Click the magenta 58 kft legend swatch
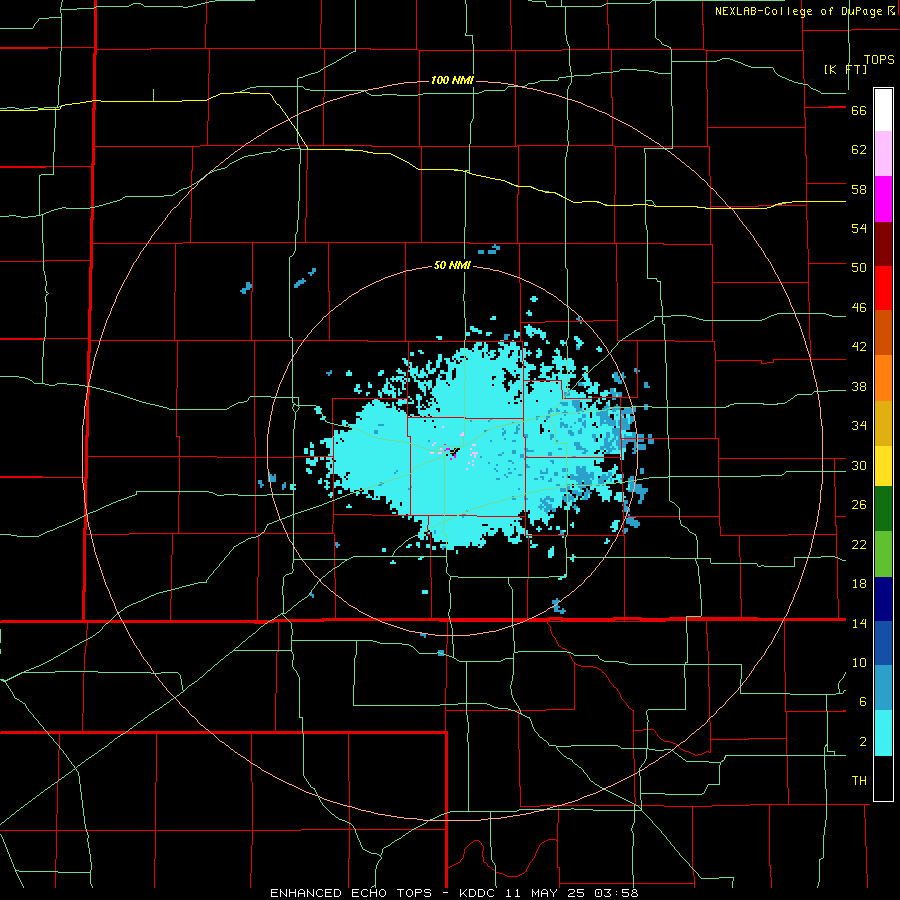The width and height of the screenshot is (900, 900). click(x=883, y=199)
